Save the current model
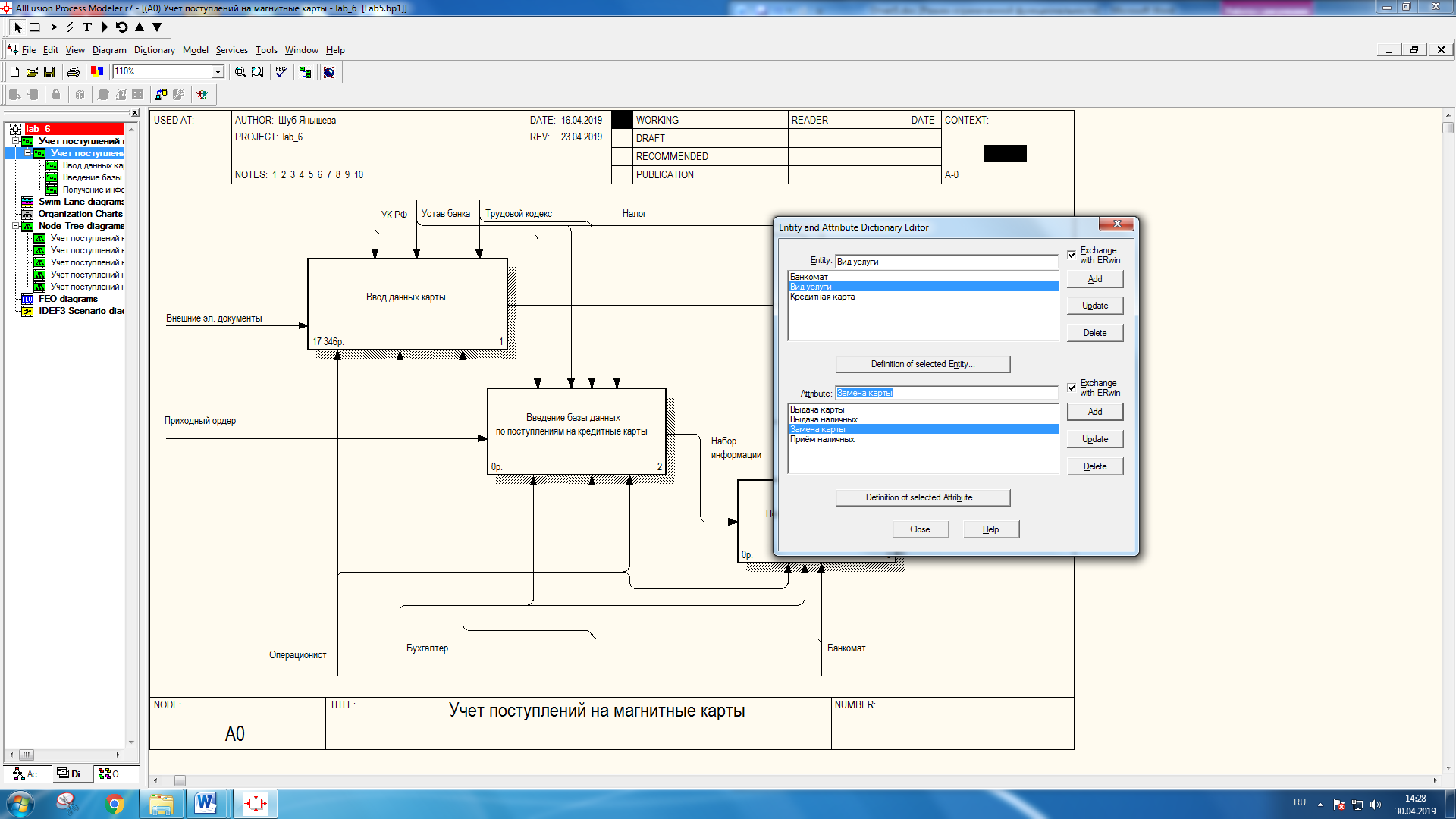 pyautogui.click(x=49, y=72)
